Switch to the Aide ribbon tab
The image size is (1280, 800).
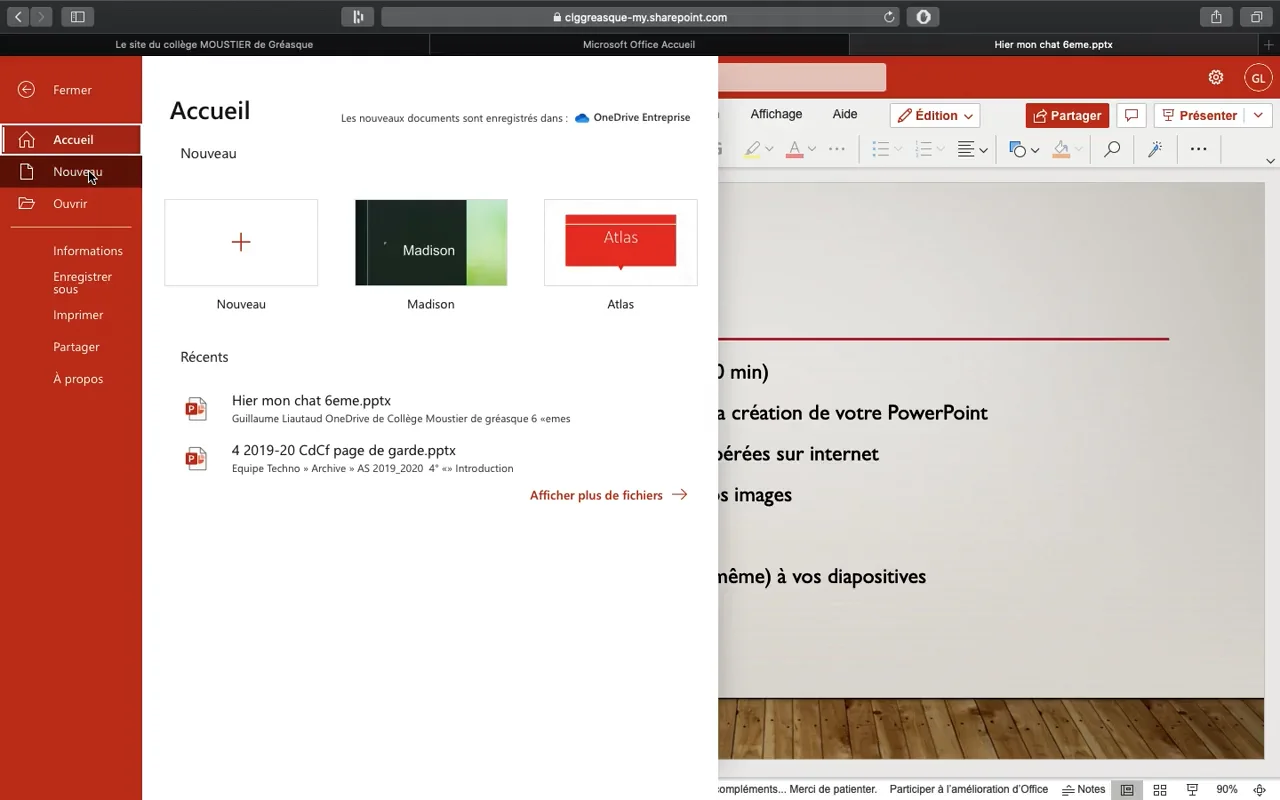point(845,114)
